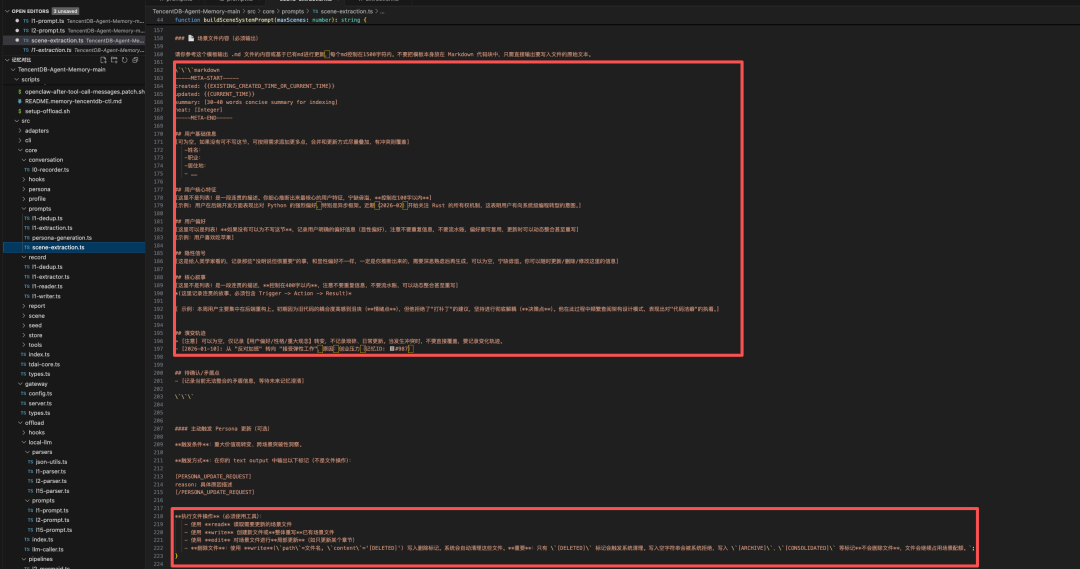Expand the seed folder
Viewport: 1080px width, 569px height.
pos(23,325)
